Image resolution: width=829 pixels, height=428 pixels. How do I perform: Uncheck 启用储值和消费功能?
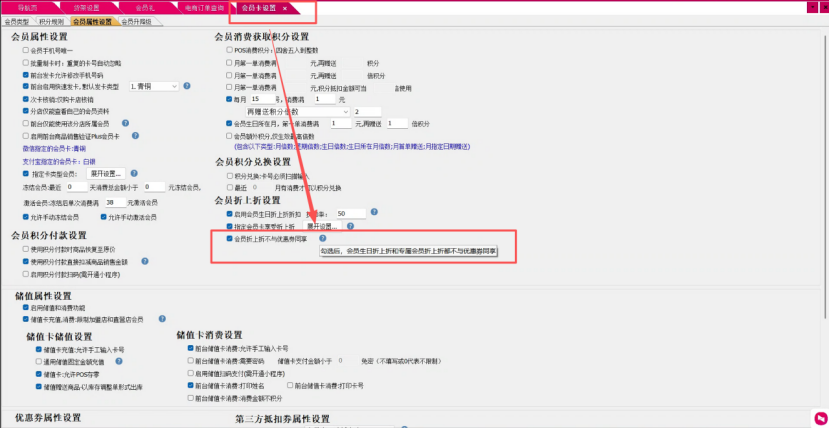(25, 307)
